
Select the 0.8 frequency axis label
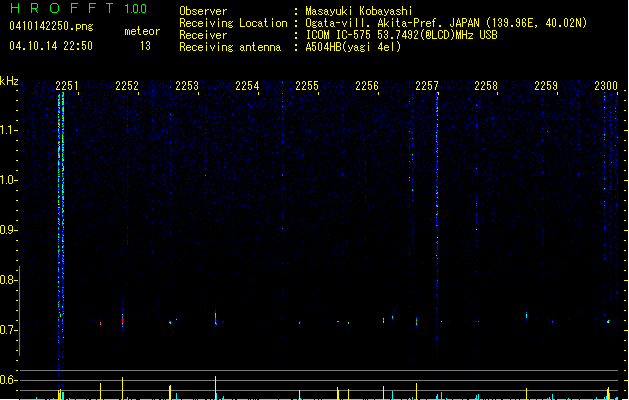click(8, 280)
